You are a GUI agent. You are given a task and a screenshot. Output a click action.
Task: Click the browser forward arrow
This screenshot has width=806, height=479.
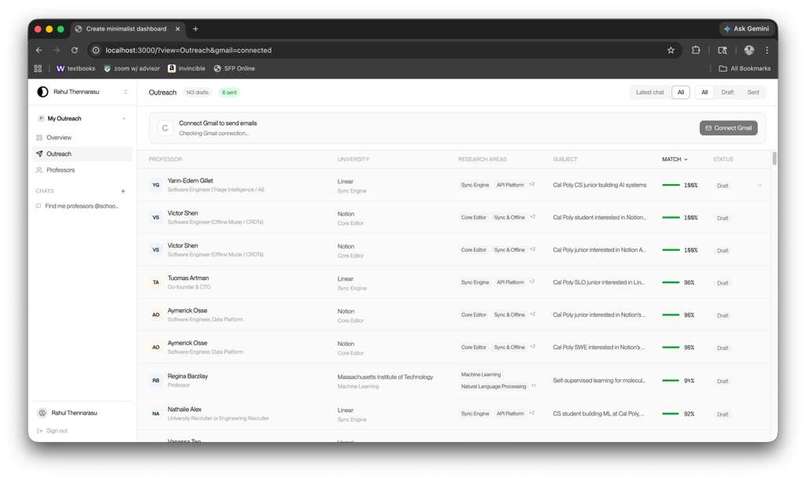tap(57, 50)
